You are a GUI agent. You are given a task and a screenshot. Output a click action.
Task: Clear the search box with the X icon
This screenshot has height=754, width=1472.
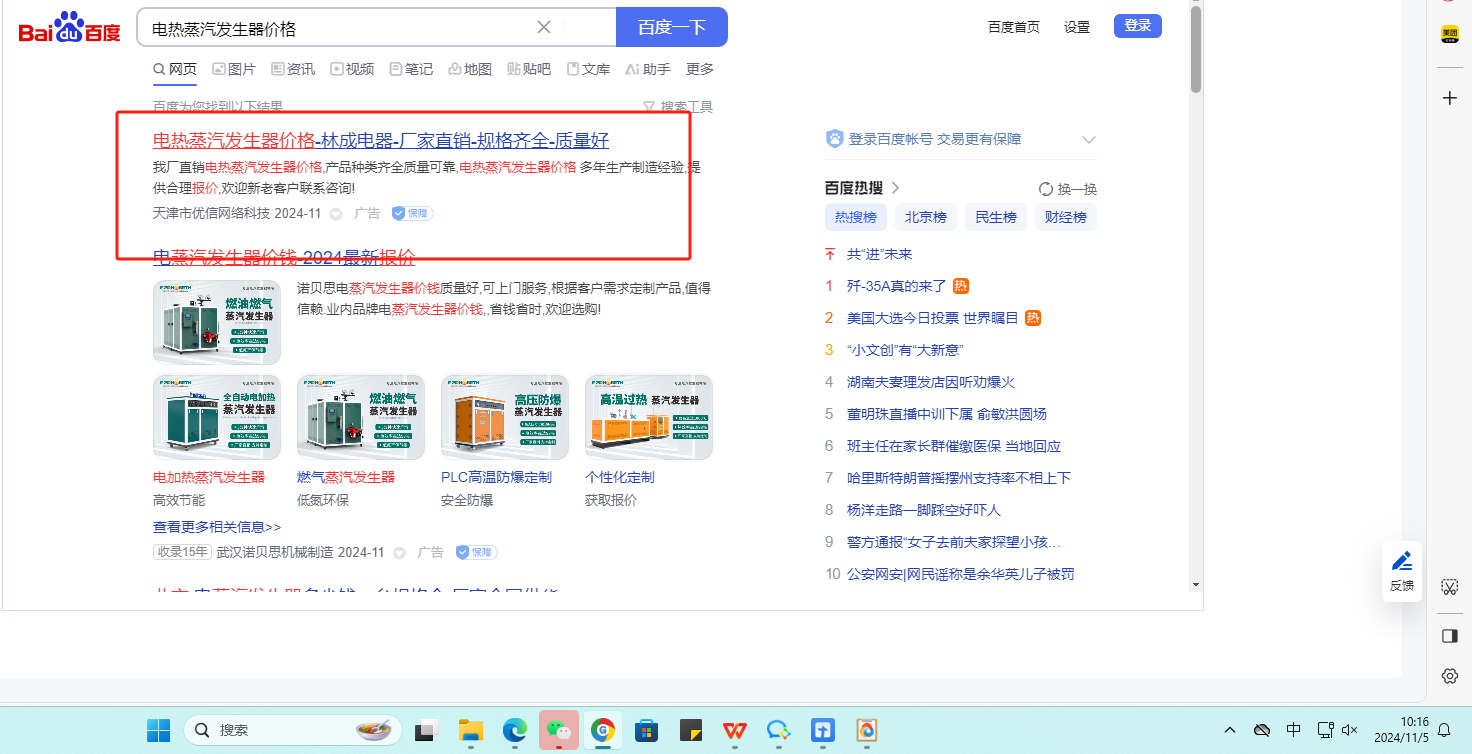pyautogui.click(x=544, y=27)
